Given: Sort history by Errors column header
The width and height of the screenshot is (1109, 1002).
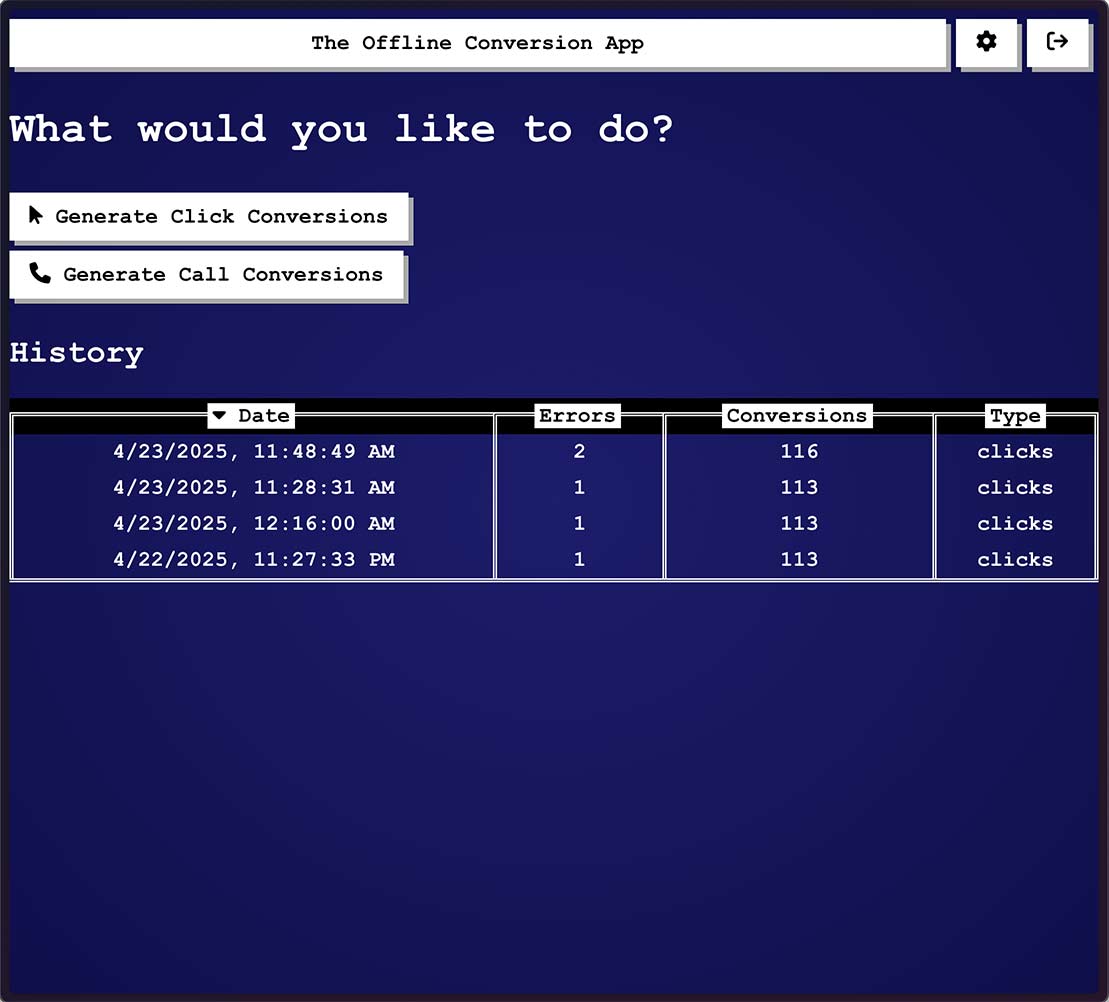Looking at the screenshot, I should tap(577, 416).
